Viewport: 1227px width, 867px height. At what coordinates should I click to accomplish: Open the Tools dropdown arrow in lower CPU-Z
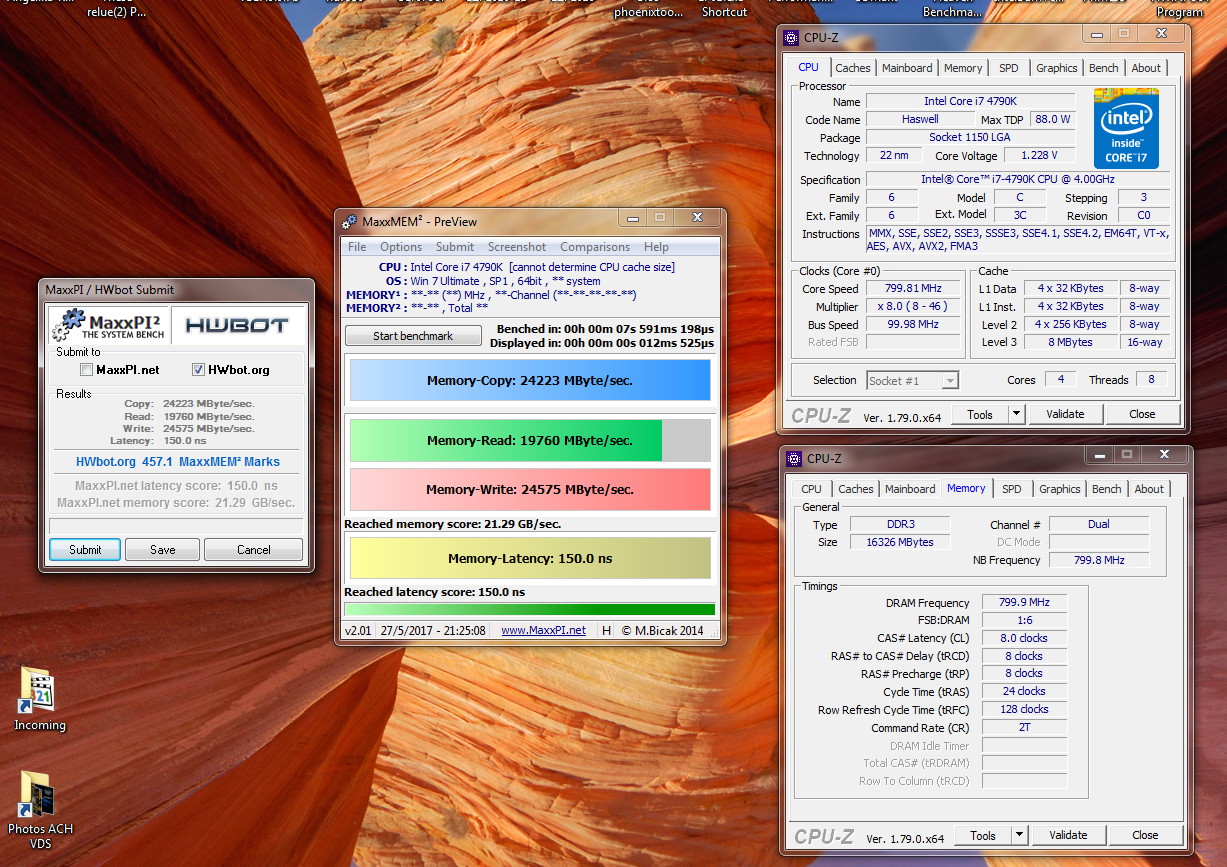coord(1019,835)
